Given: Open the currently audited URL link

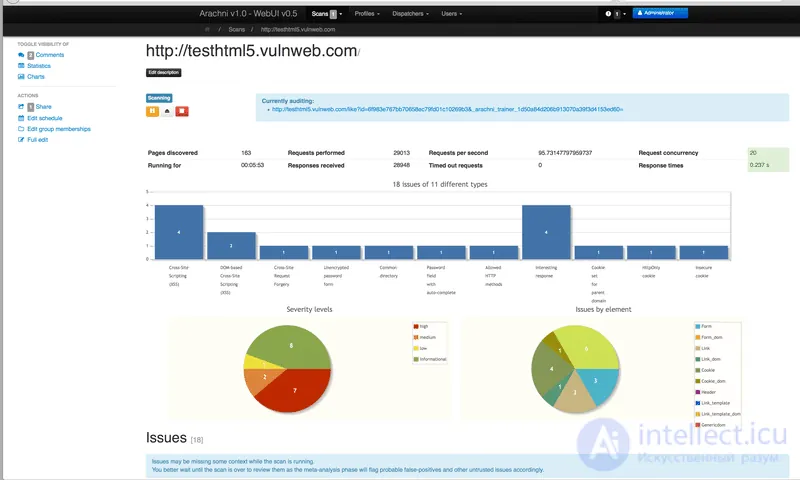Looking at the screenshot, I should [447, 109].
